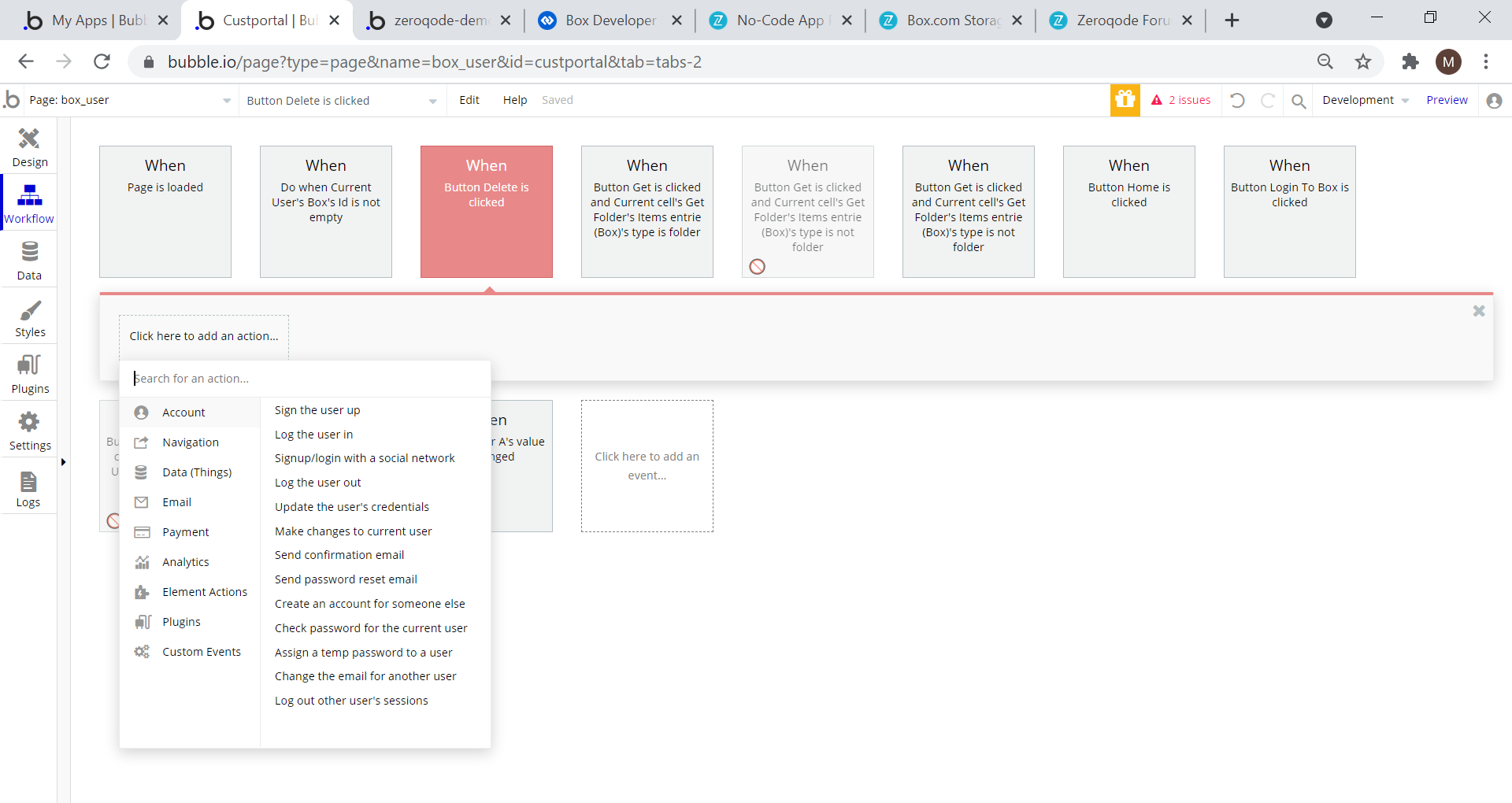The image size is (1512, 803).
Task: Select the Navigation action category
Action: 190,442
